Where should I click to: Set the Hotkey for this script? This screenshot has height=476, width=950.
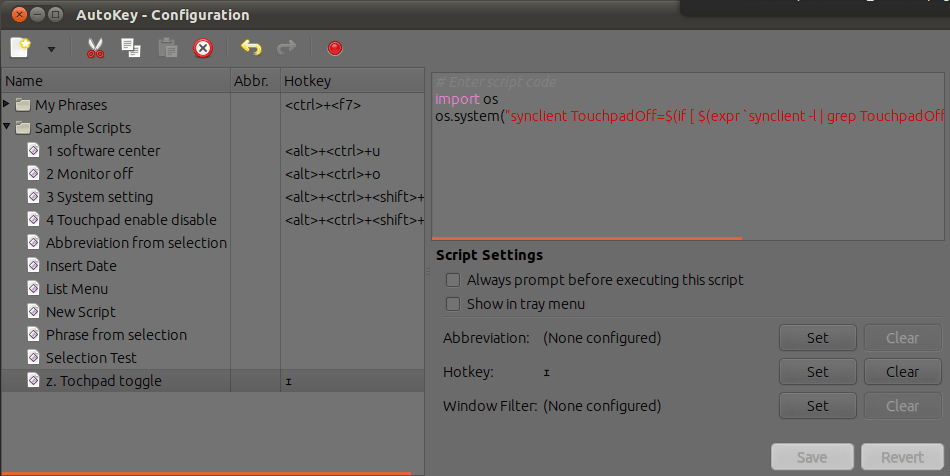[817, 372]
